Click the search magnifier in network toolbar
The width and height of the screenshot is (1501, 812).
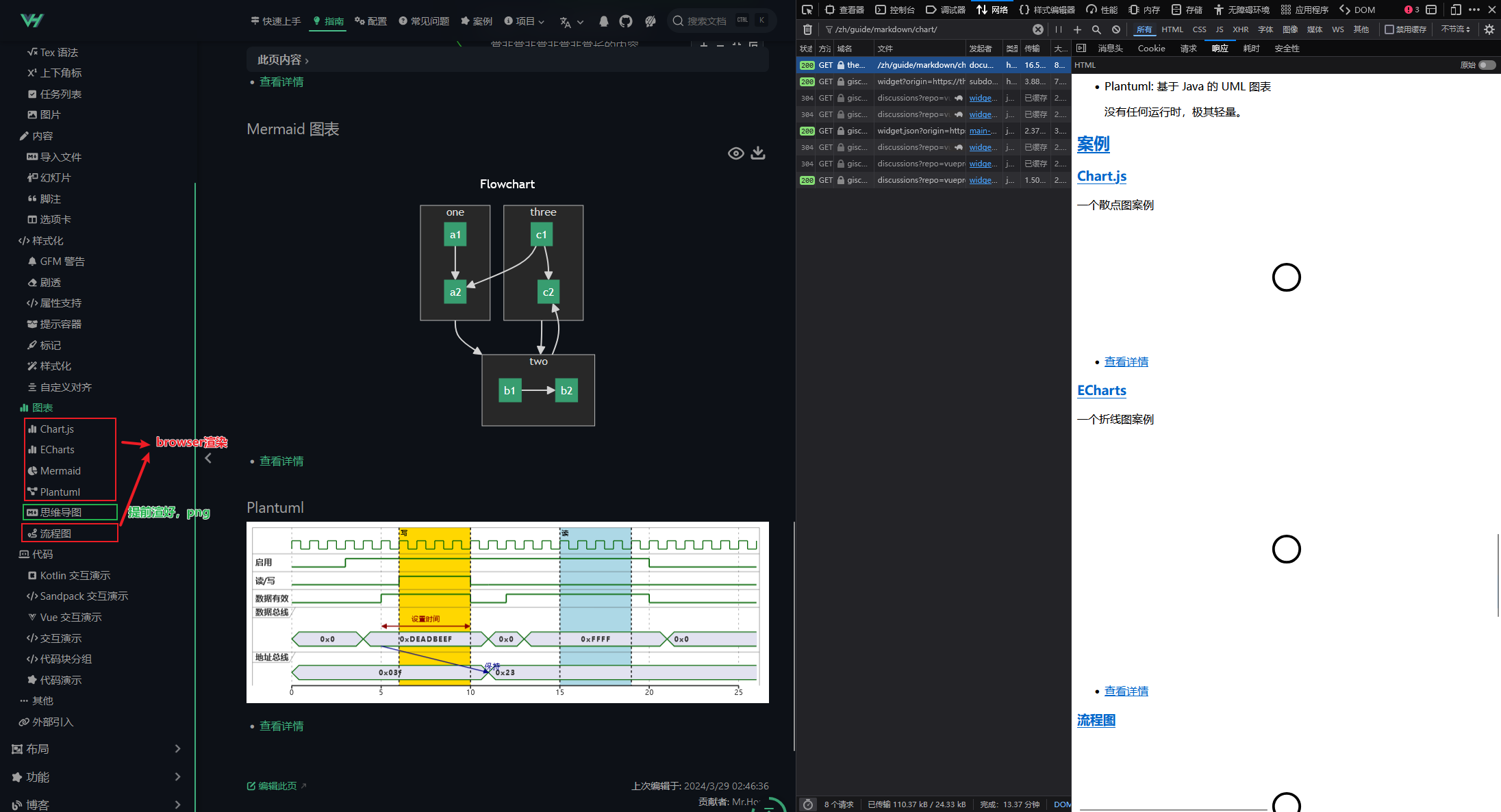click(1096, 29)
